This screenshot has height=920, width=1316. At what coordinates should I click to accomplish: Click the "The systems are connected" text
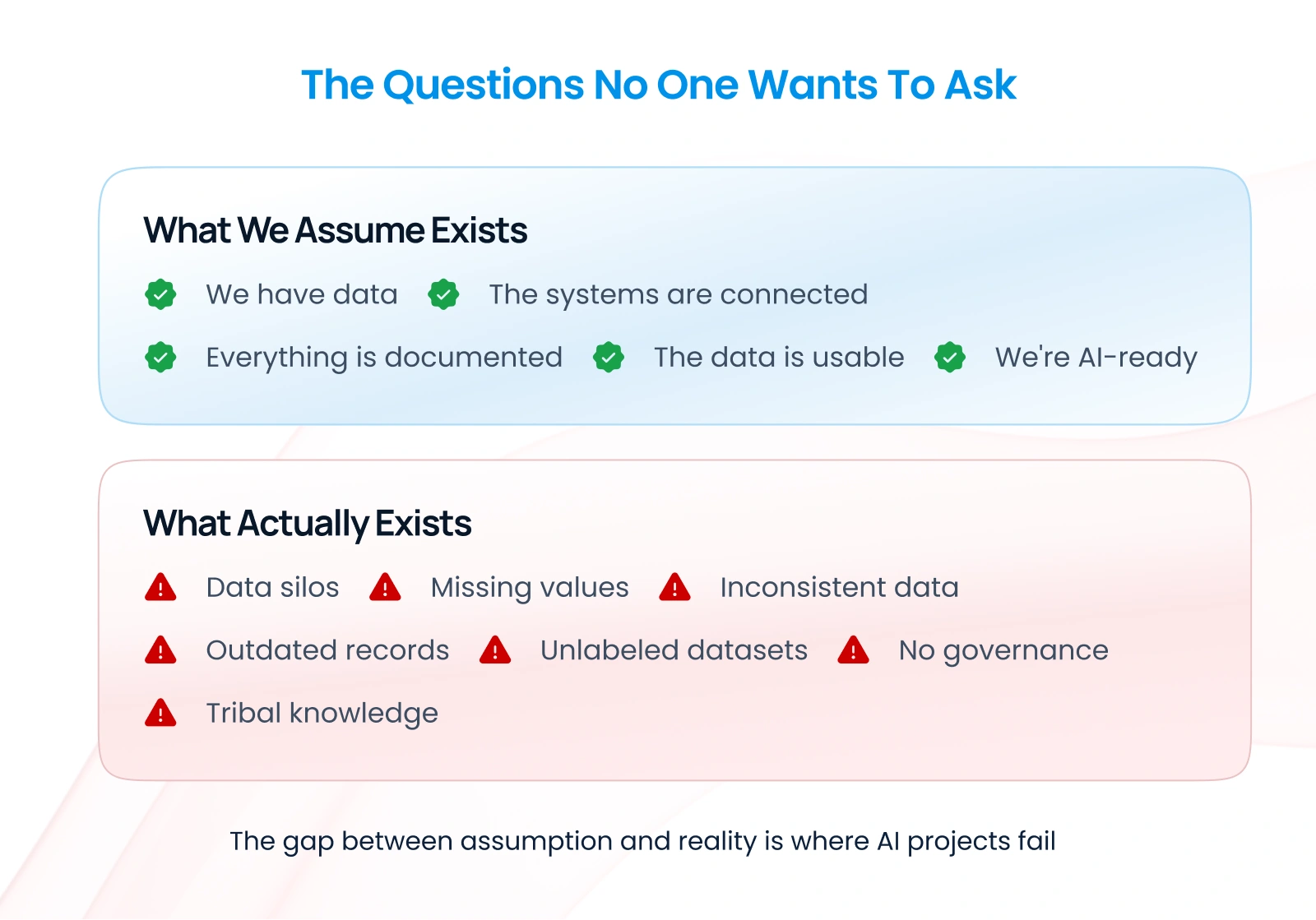679,294
